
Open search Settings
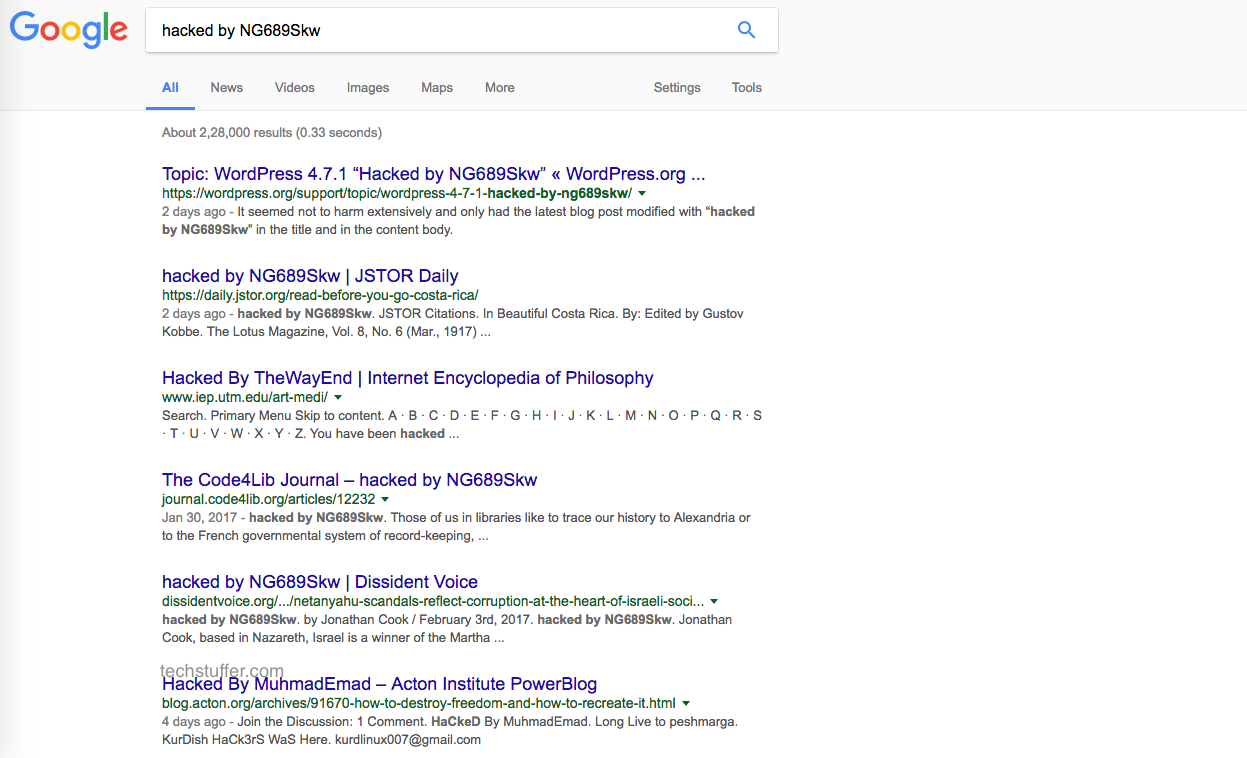677,88
